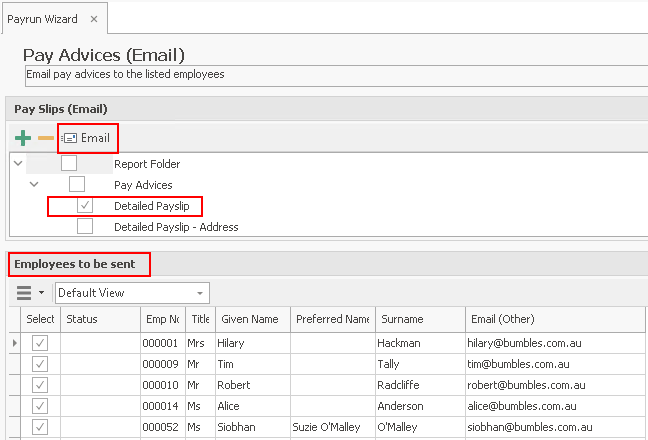The image size is (648, 440).
Task: Untick the Detailed Payslip checkbox
Action: point(85,205)
